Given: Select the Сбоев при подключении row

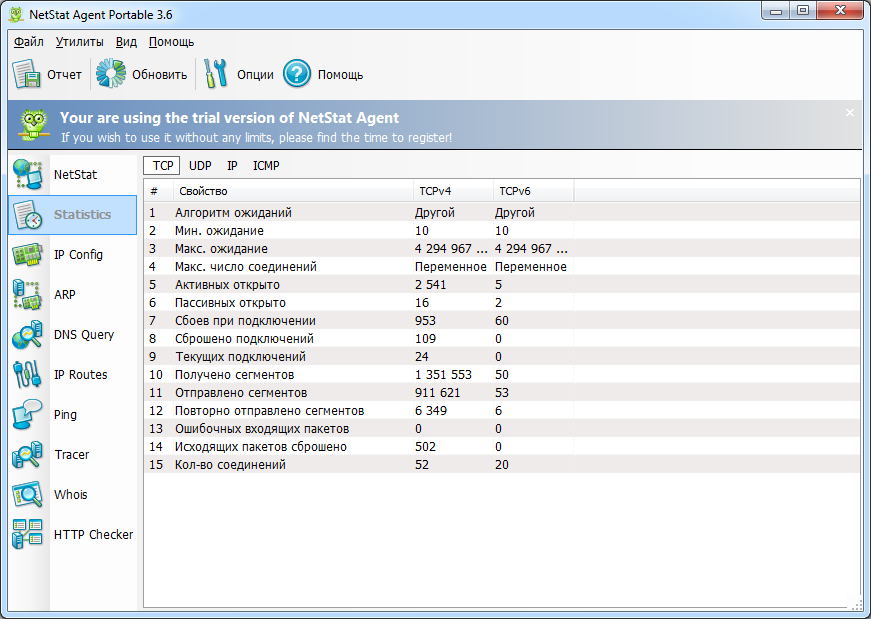Looking at the screenshot, I should tap(502, 321).
